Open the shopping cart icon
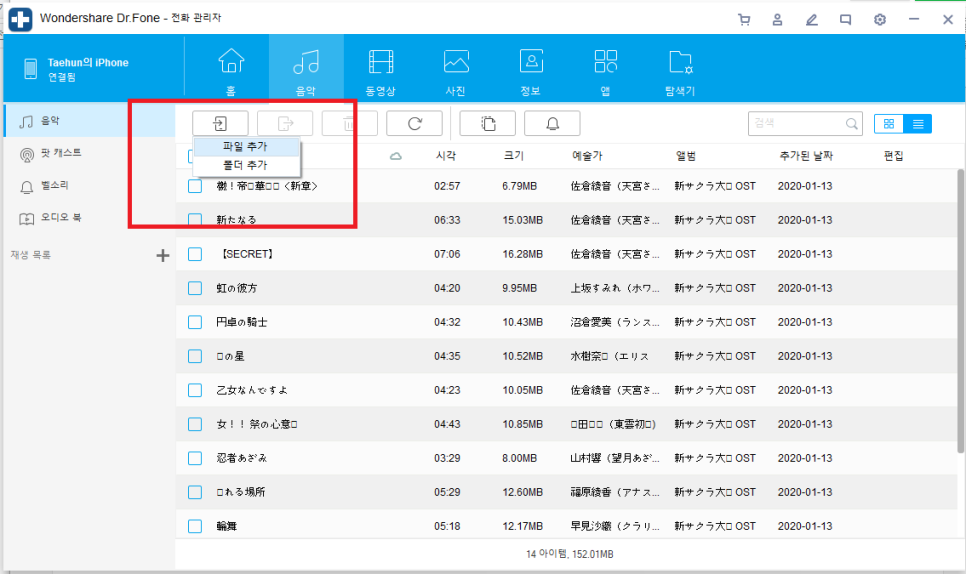This screenshot has width=966, height=574. 744,20
